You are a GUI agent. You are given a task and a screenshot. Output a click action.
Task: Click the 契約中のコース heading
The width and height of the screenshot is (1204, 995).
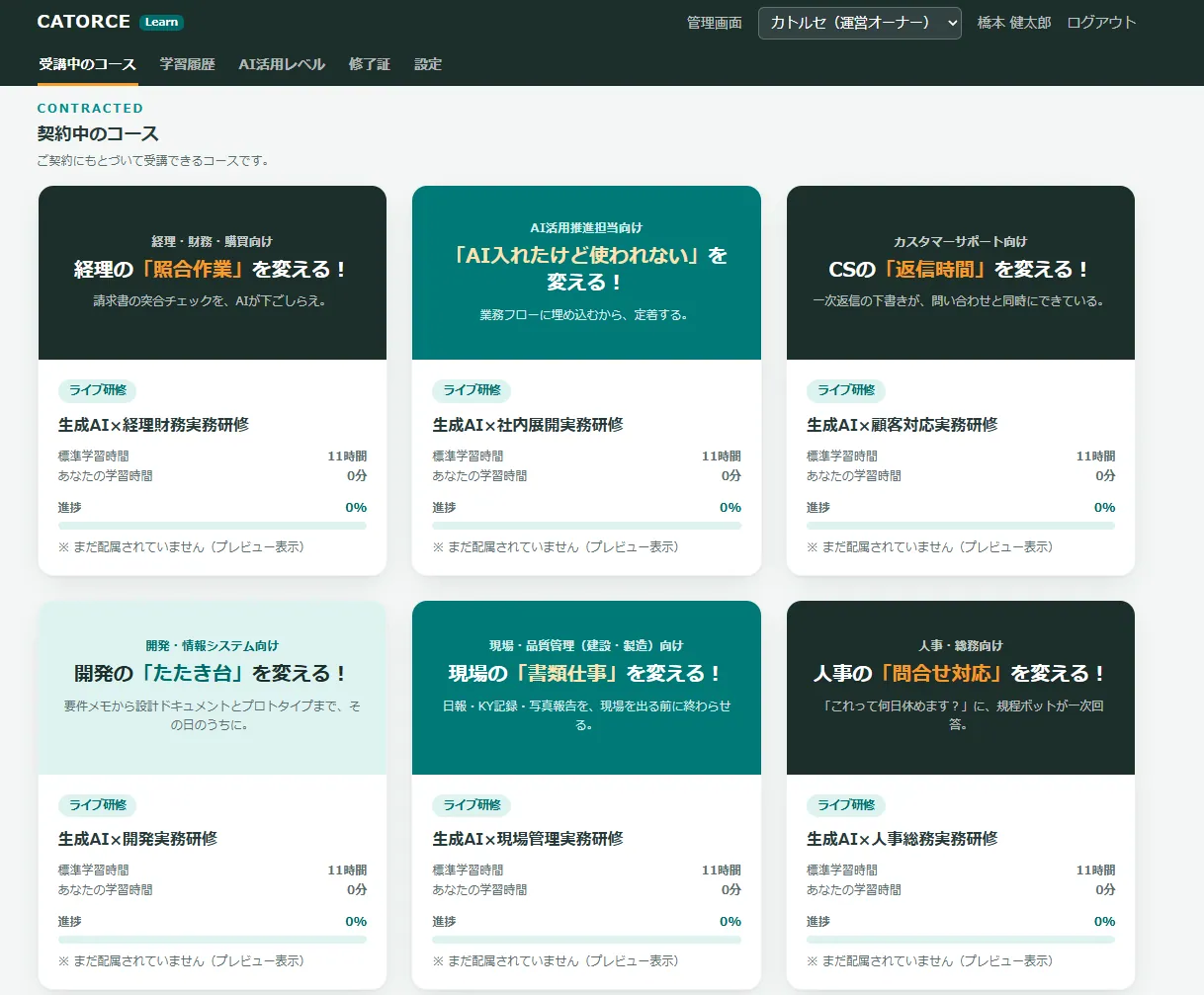click(x=98, y=133)
